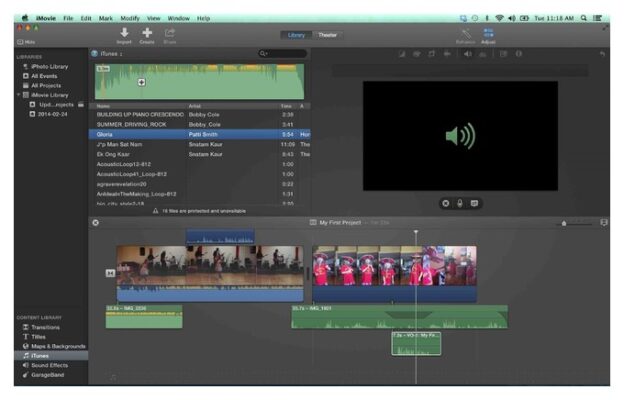624x400 pixels.
Task: Open Transitions in Content Library
Action: pos(41,327)
